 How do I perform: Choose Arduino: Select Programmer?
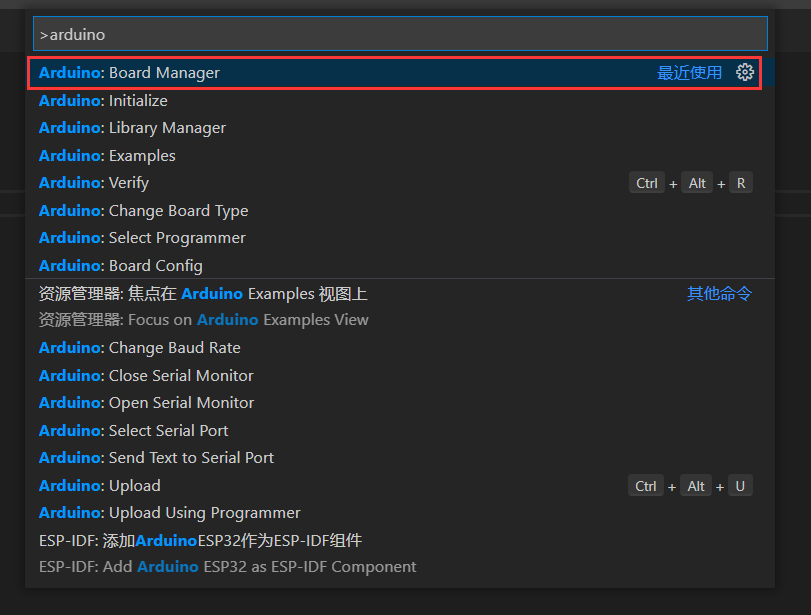pos(400,238)
